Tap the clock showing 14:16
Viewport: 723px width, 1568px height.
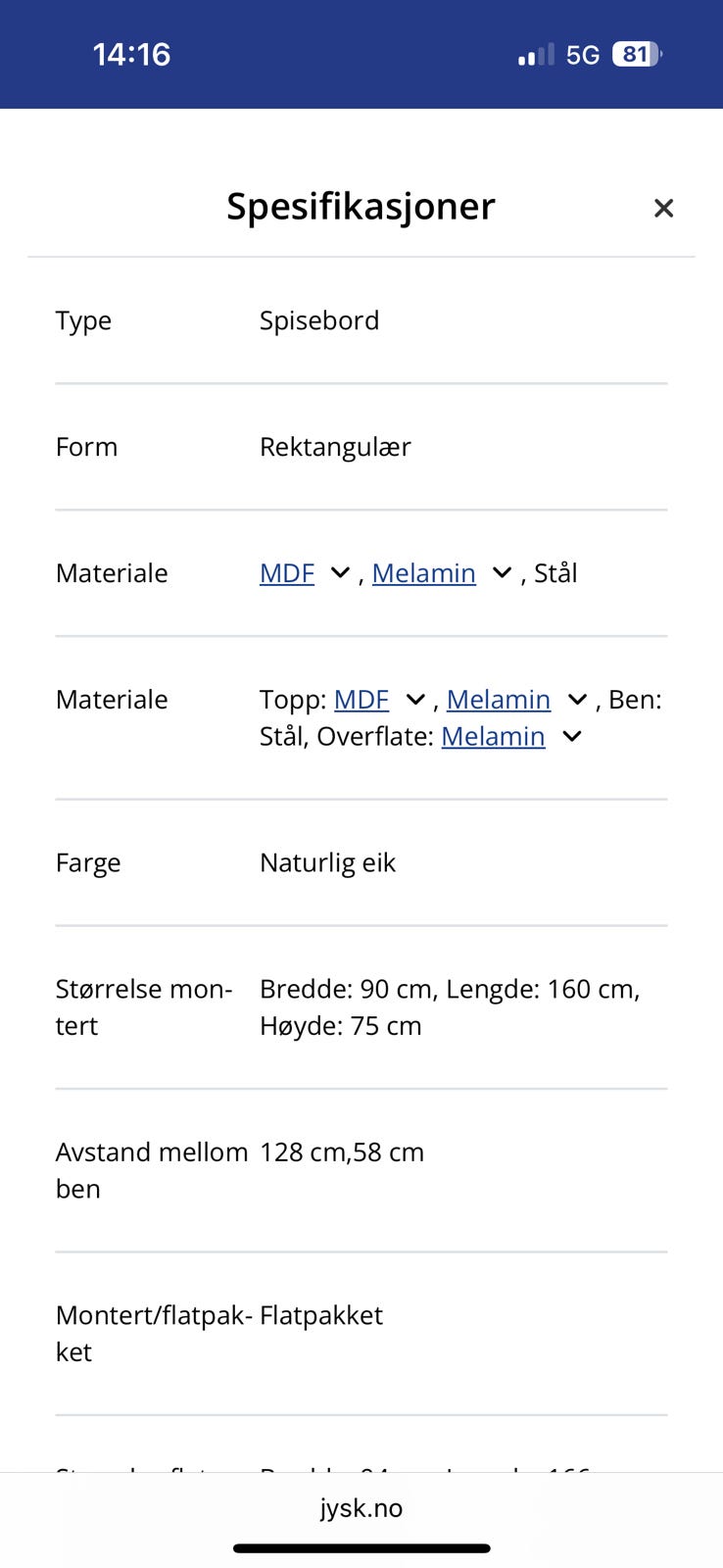point(132,55)
